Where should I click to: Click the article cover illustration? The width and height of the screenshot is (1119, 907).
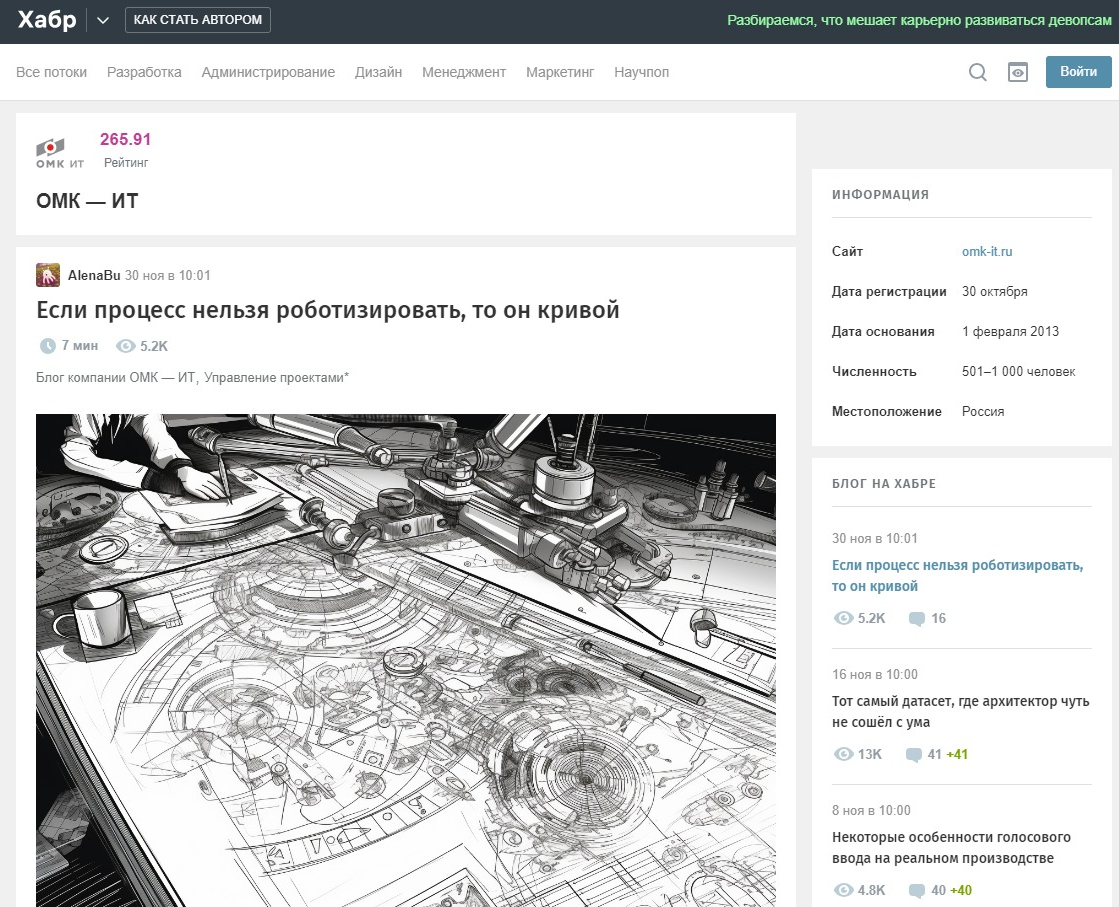pos(405,660)
